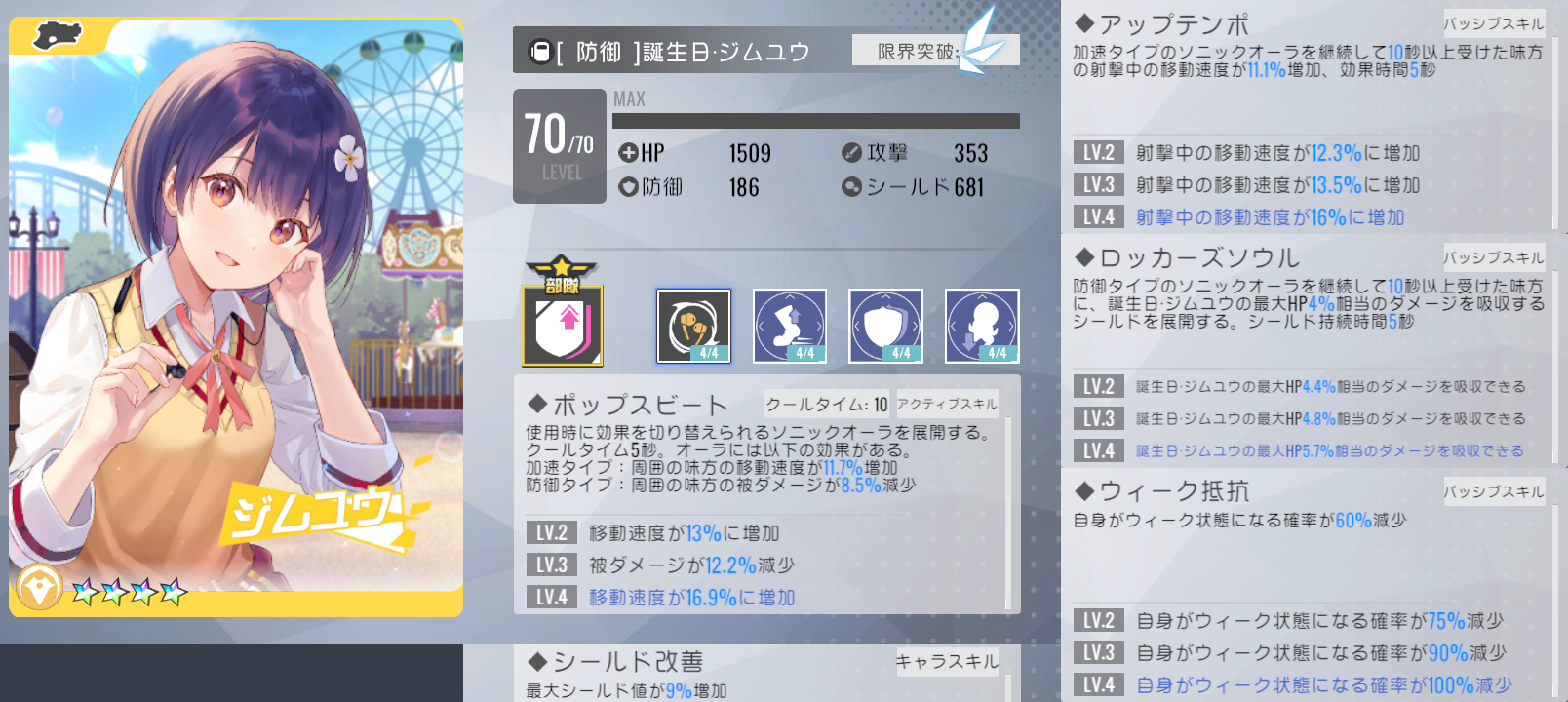
Task: Click the black creature icon on card corner
Action: tap(59, 35)
